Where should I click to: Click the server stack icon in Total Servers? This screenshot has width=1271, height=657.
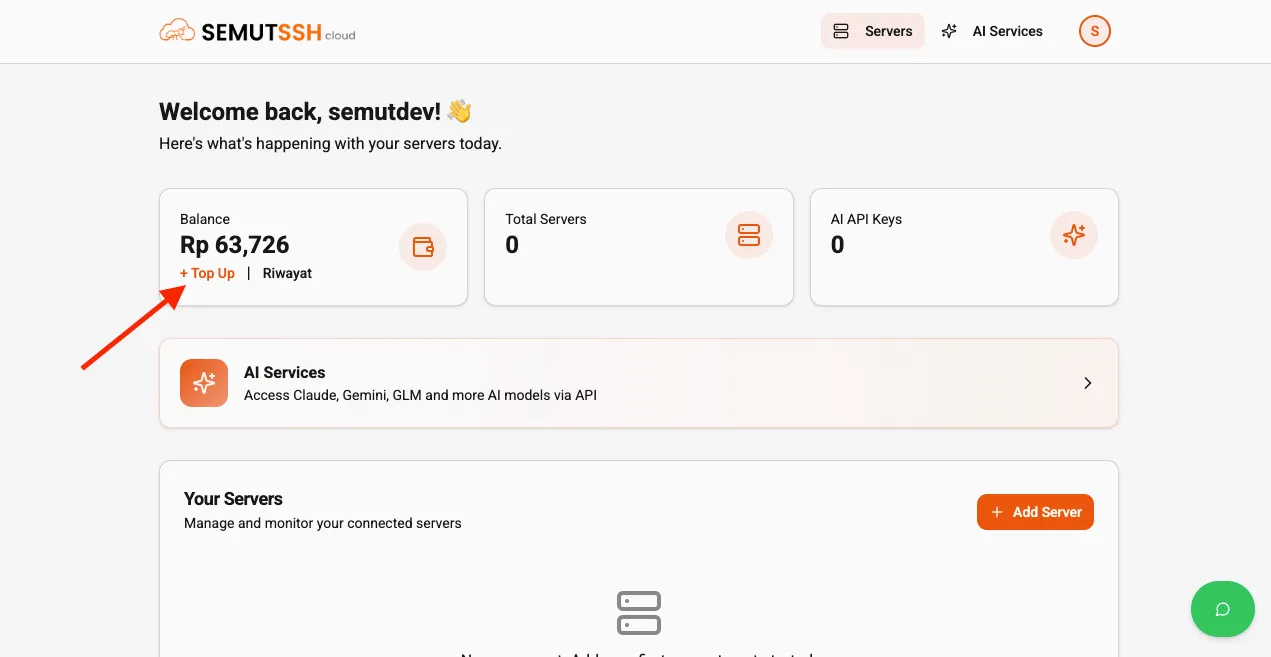pyautogui.click(x=748, y=236)
